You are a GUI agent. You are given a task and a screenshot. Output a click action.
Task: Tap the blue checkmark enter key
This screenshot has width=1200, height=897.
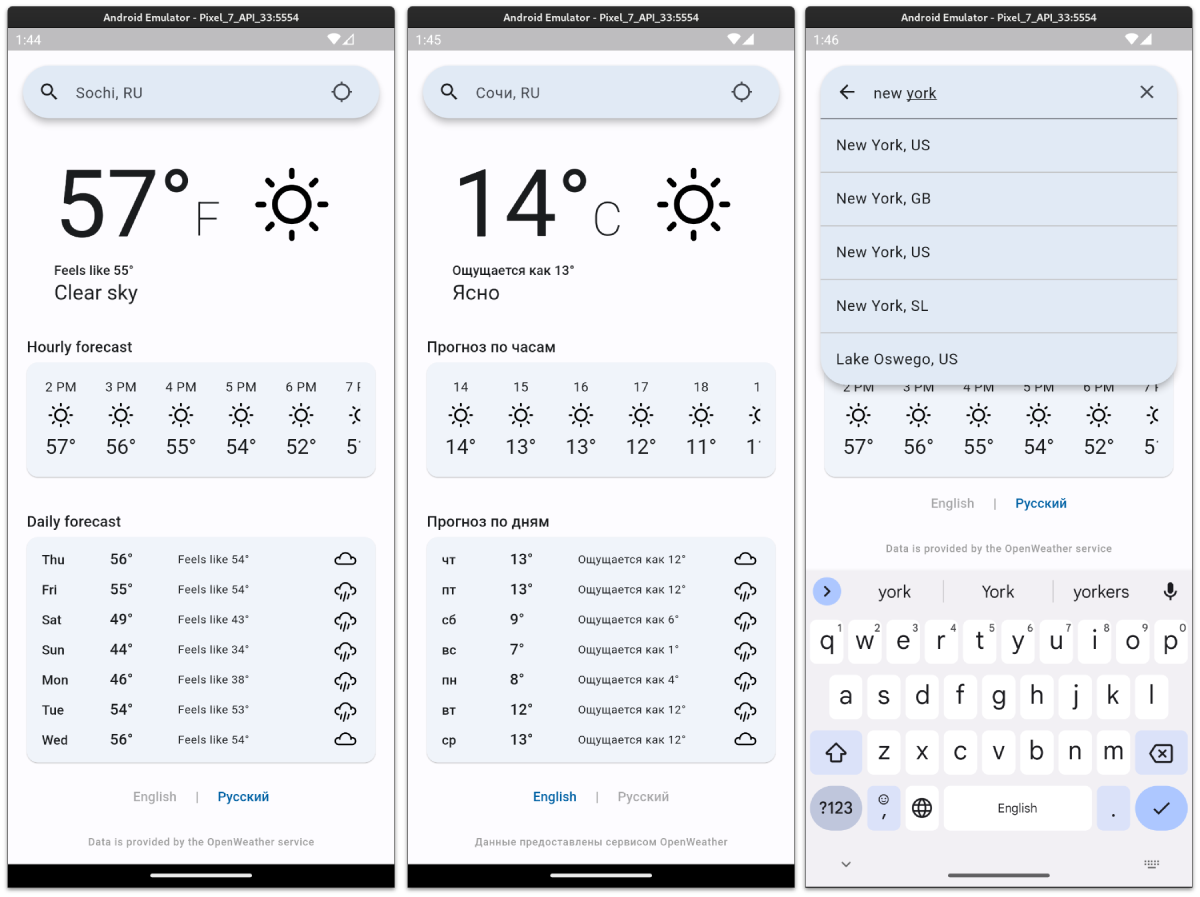point(1161,808)
